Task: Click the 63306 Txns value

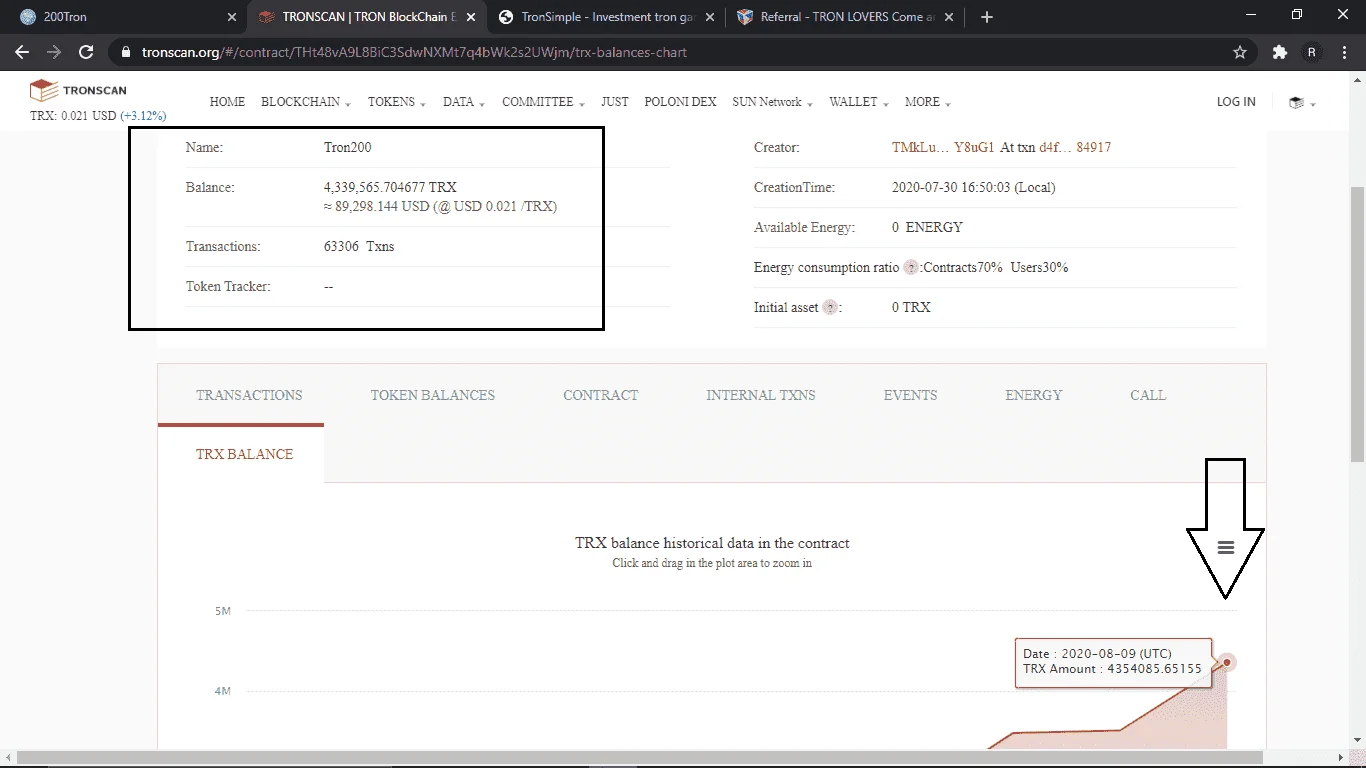Action: coord(359,247)
